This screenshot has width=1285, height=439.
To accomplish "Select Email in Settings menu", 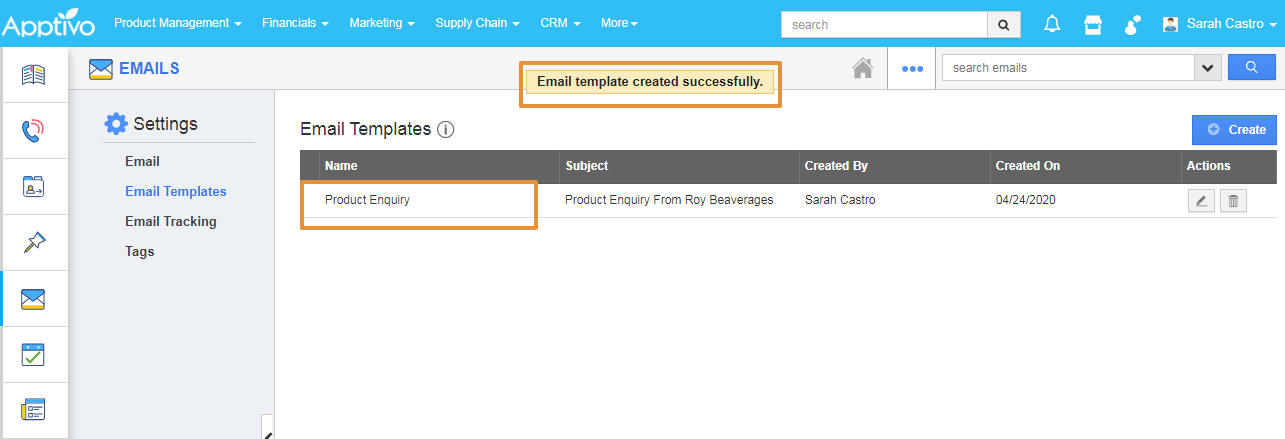I will 142,161.
